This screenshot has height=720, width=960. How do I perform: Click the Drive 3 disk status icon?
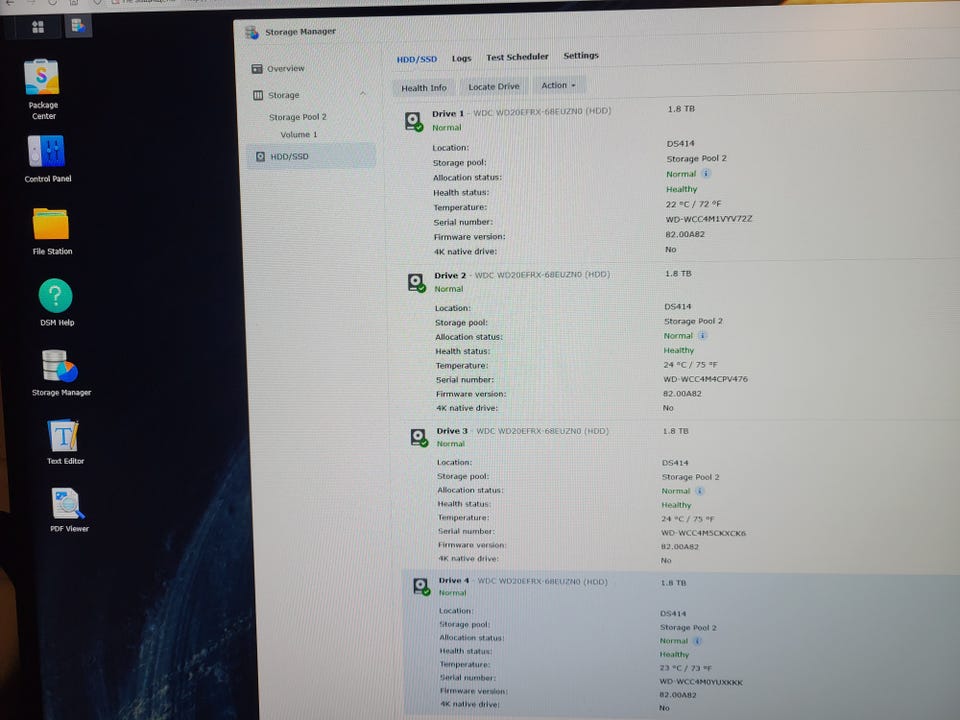(419, 437)
